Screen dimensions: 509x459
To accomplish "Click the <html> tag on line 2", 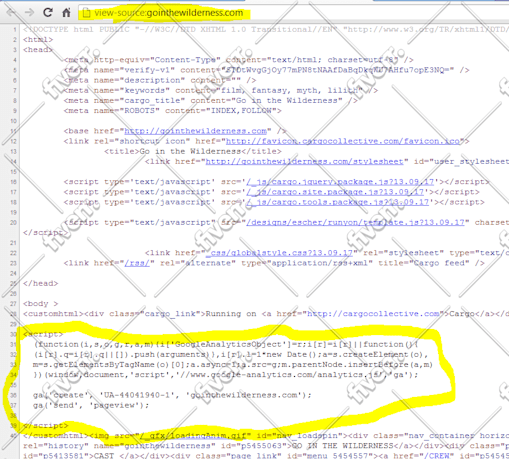I will pos(38,40).
